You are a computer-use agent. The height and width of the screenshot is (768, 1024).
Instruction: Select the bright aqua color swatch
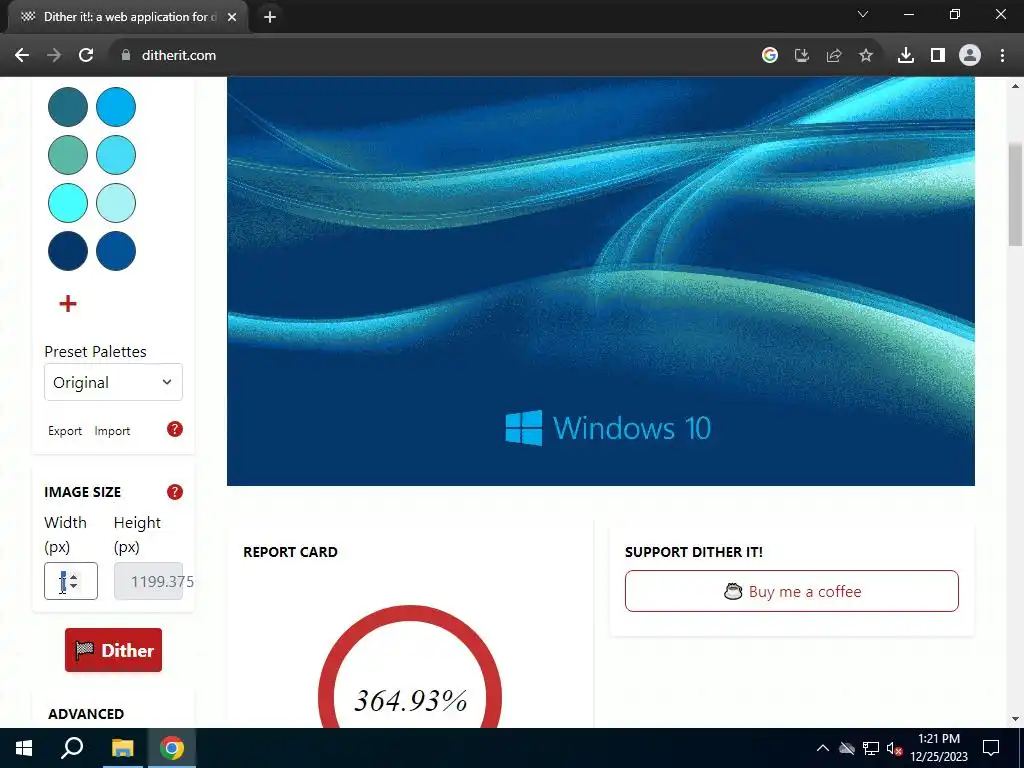pos(68,202)
